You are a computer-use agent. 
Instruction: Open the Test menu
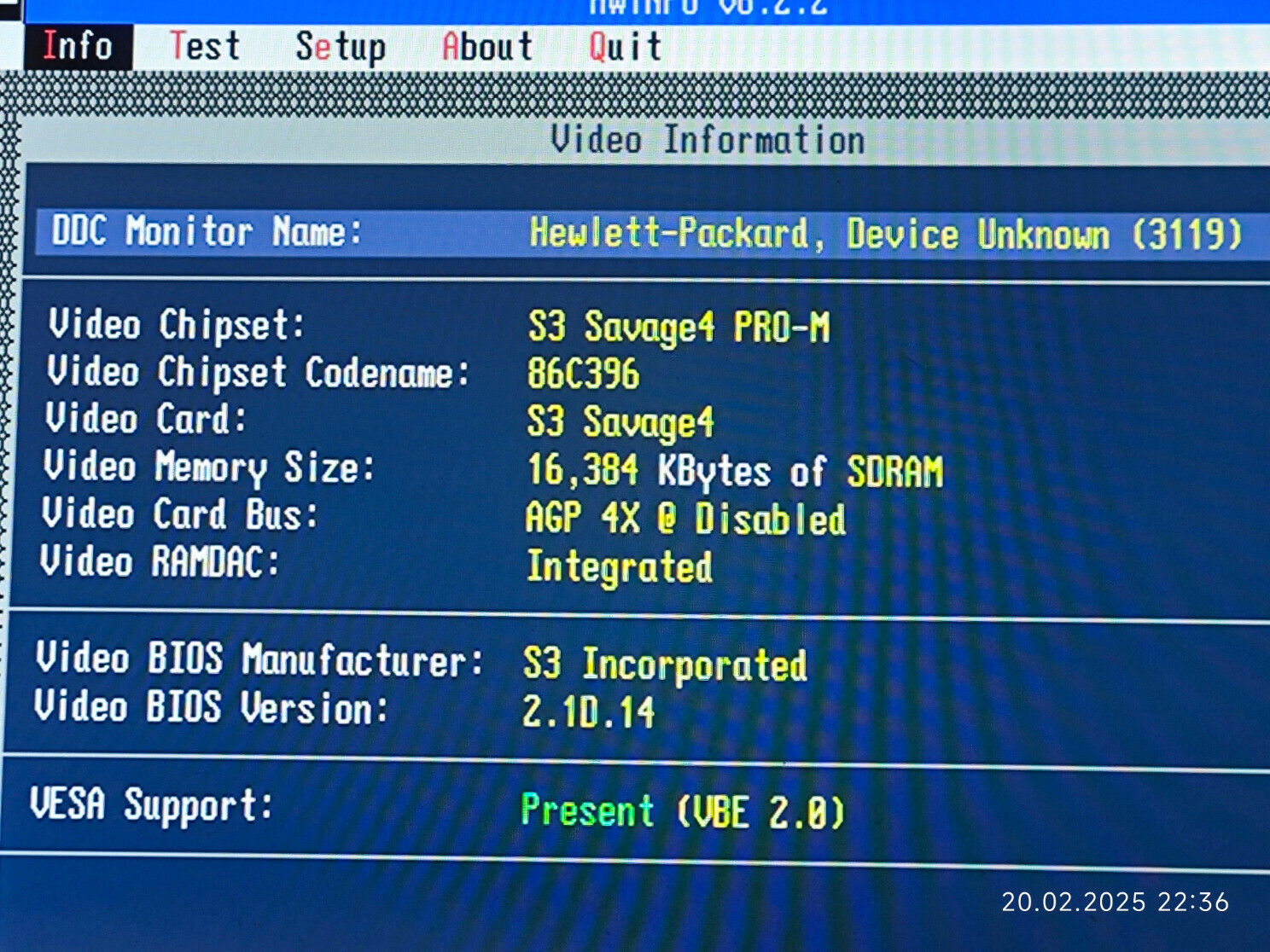pyautogui.click(x=204, y=46)
